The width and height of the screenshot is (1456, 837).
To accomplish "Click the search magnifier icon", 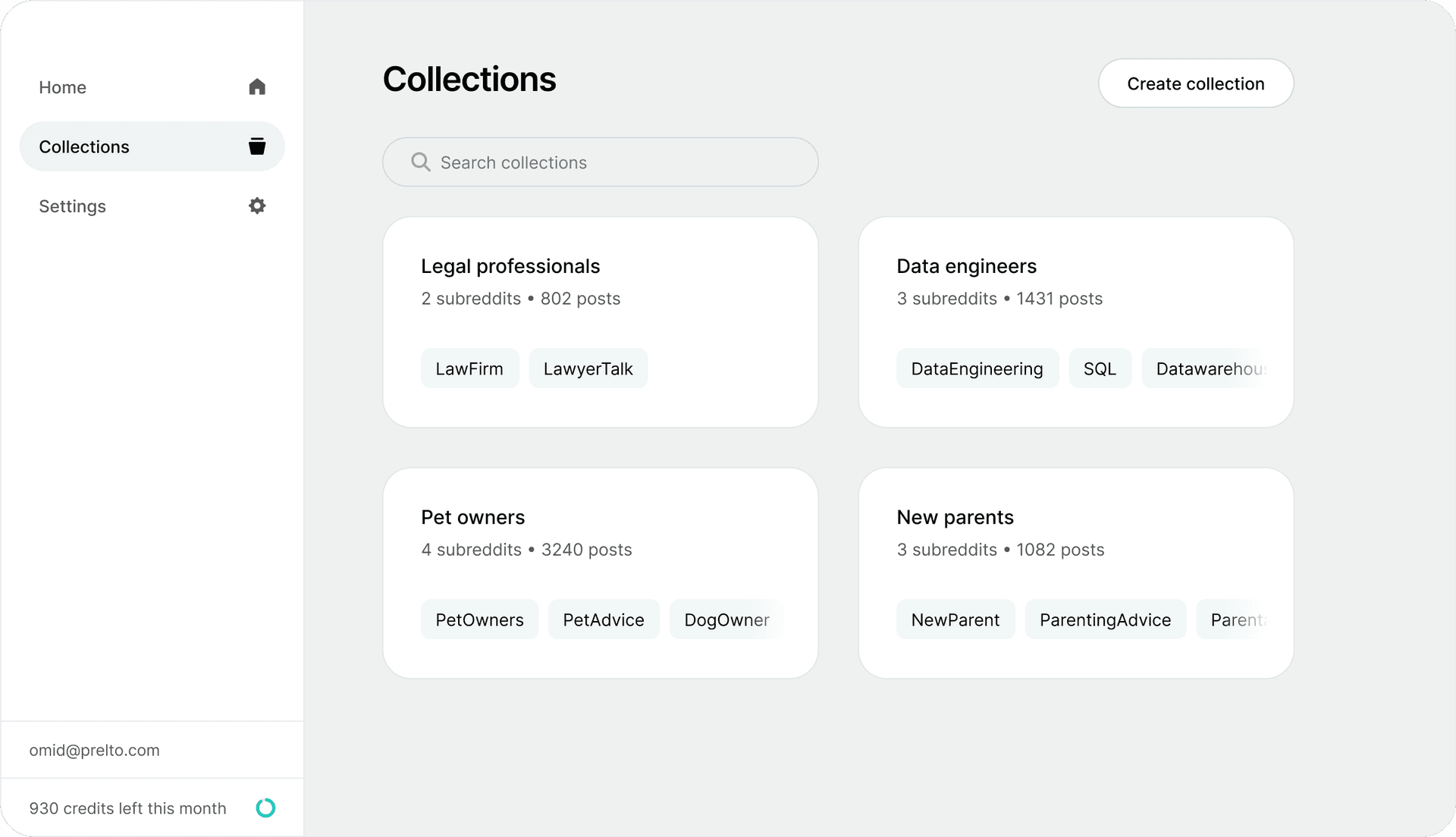I will 420,162.
